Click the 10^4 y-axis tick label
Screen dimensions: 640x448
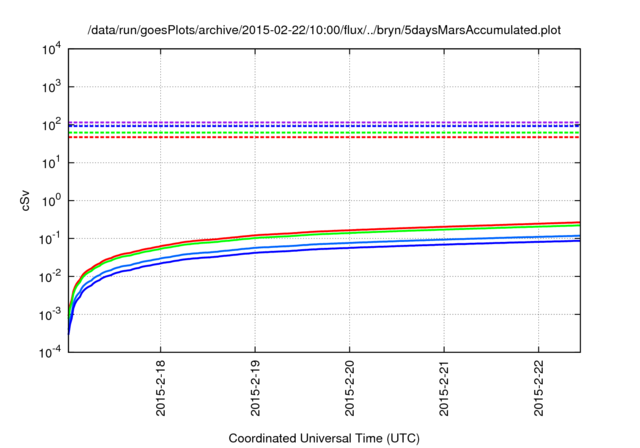(x=52, y=49)
